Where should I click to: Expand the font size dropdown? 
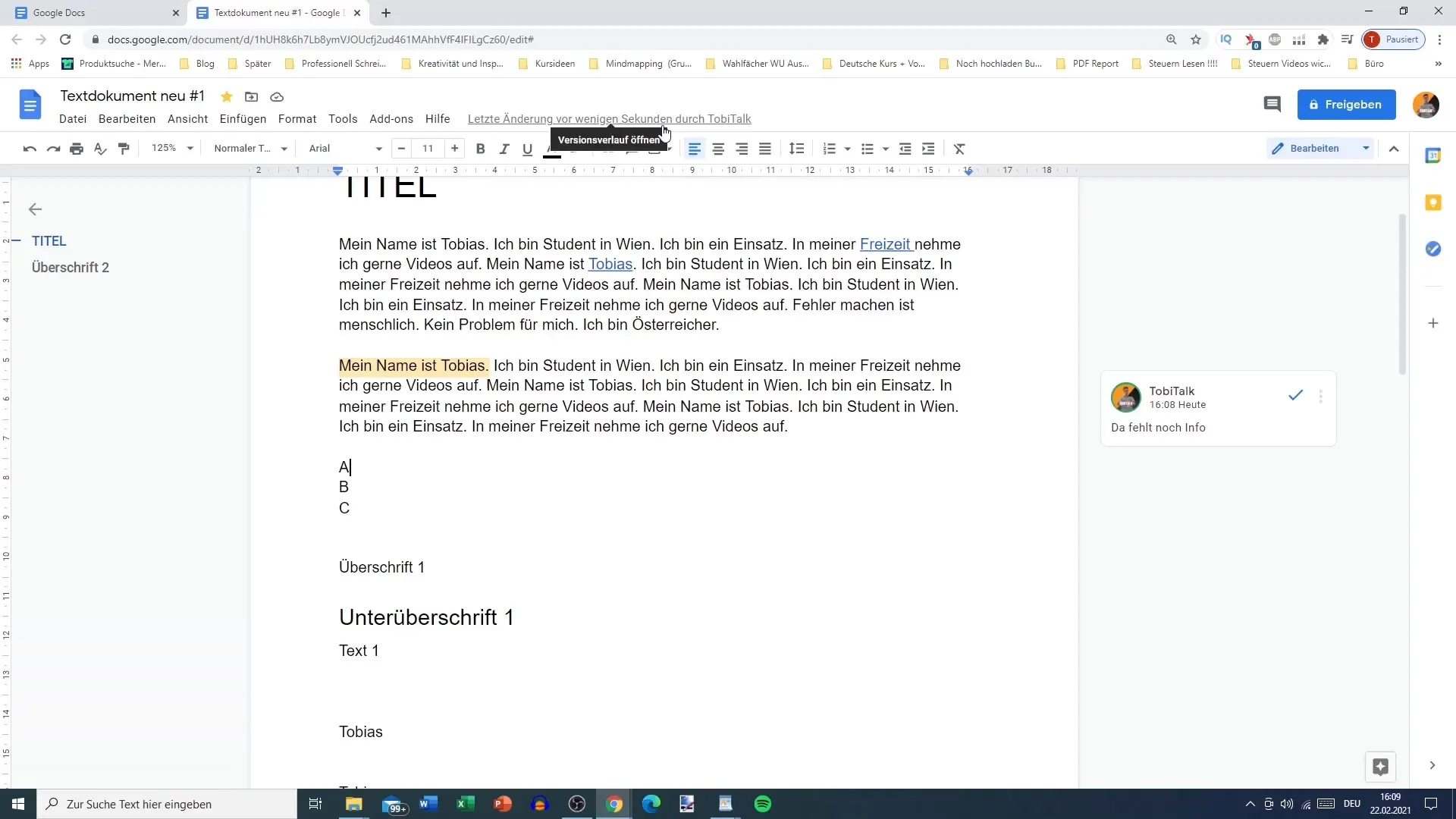[x=429, y=148]
